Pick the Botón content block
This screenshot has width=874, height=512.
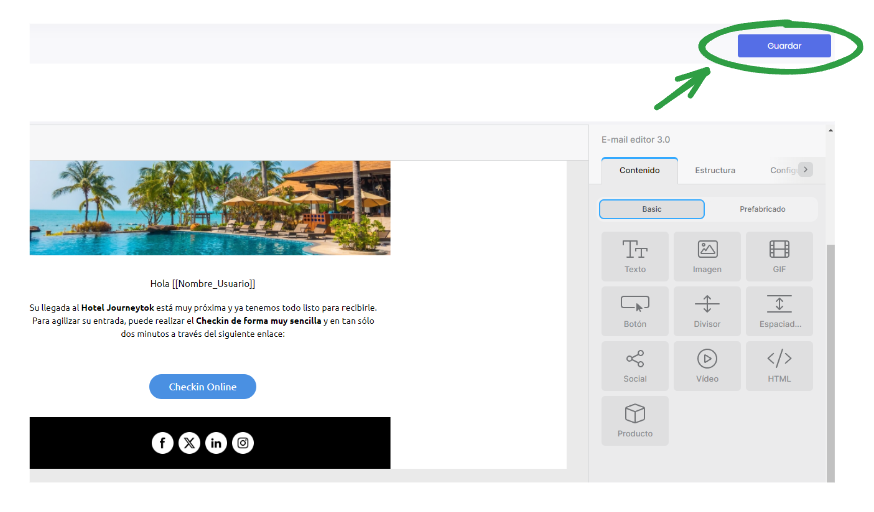tap(635, 311)
